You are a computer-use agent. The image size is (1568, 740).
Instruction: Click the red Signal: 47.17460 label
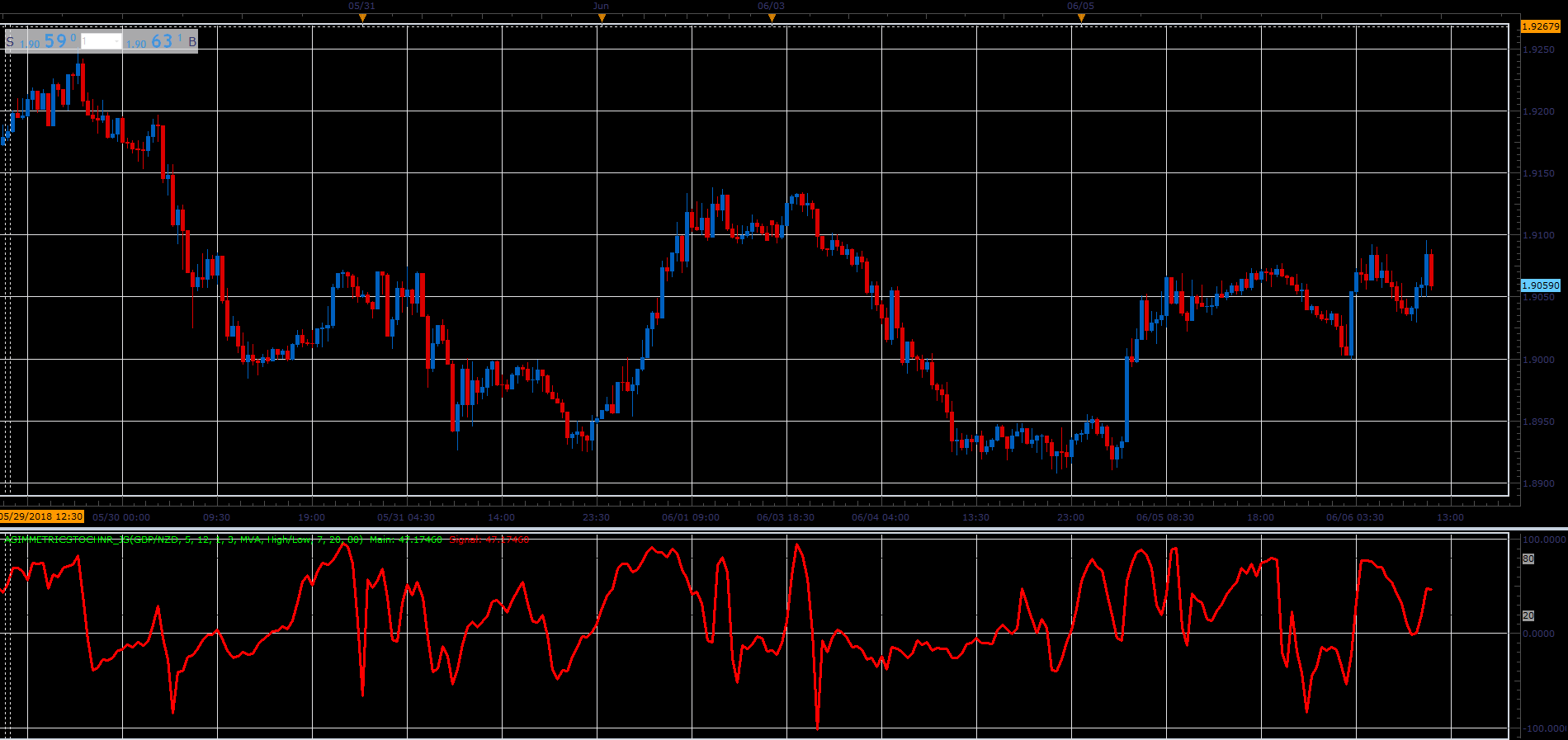click(489, 540)
